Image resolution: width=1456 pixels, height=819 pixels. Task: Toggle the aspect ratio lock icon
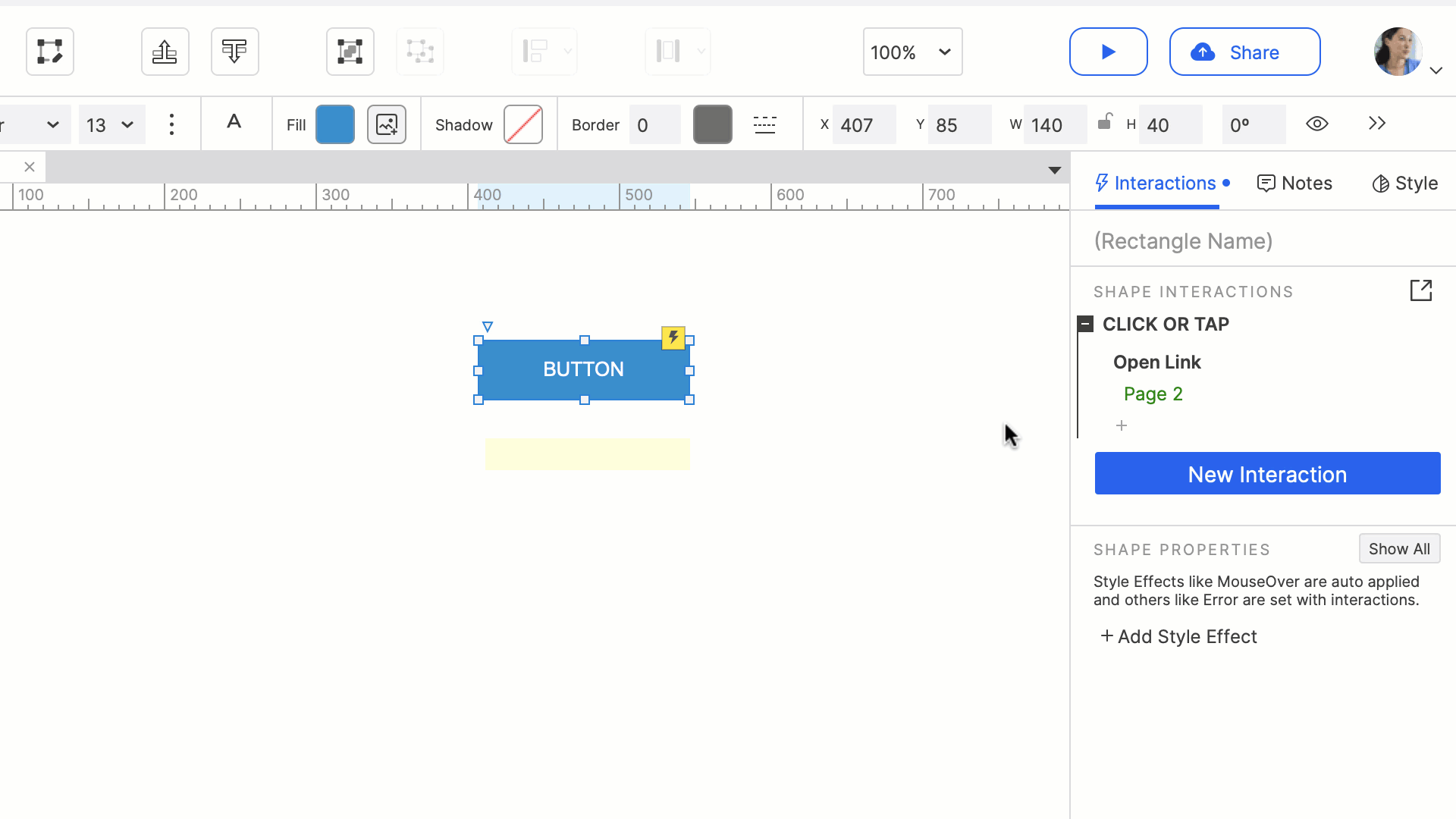[1105, 121]
